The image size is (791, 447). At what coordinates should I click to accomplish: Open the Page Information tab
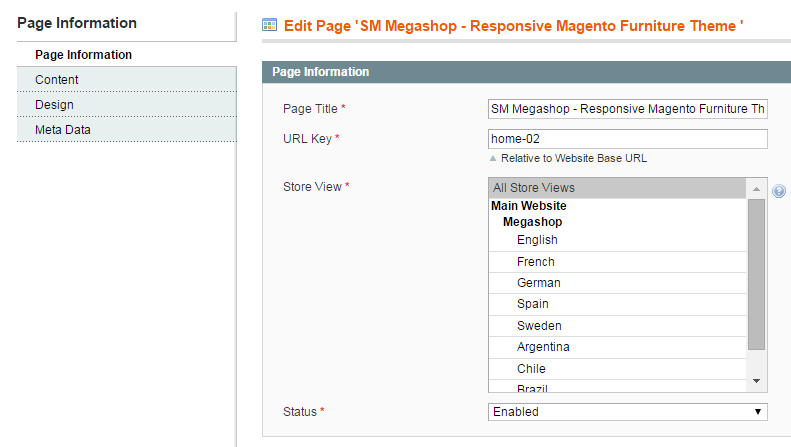(127, 54)
